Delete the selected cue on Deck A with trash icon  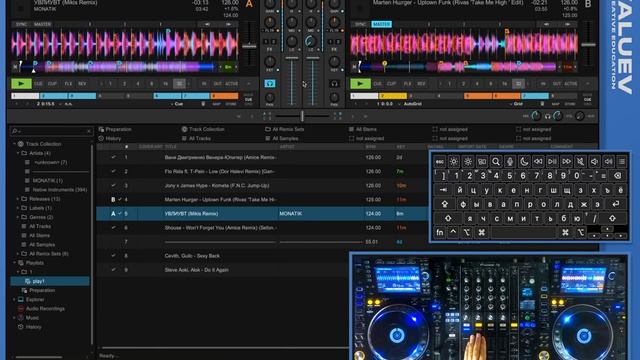[203, 104]
